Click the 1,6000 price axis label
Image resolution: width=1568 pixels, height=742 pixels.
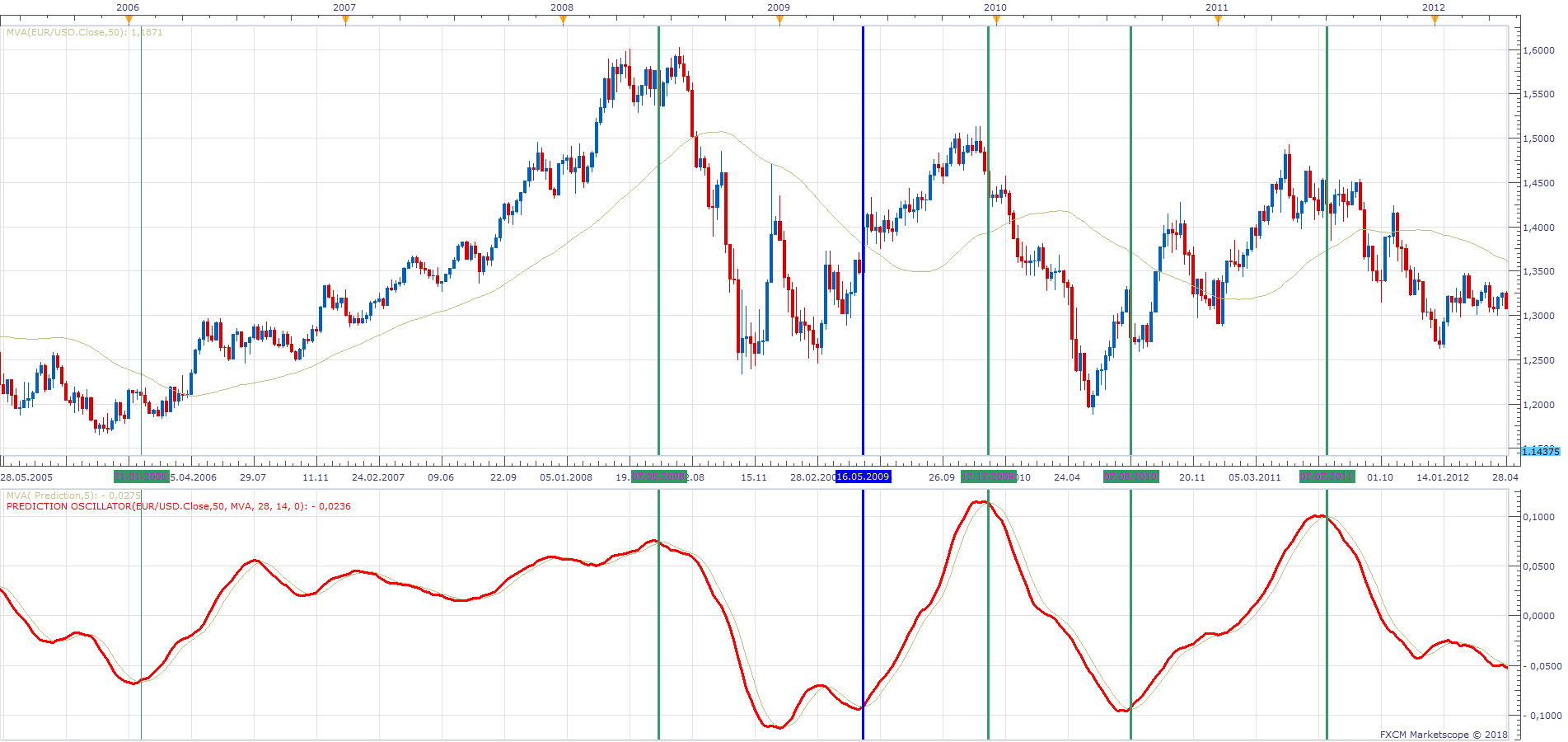[1539, 50]
